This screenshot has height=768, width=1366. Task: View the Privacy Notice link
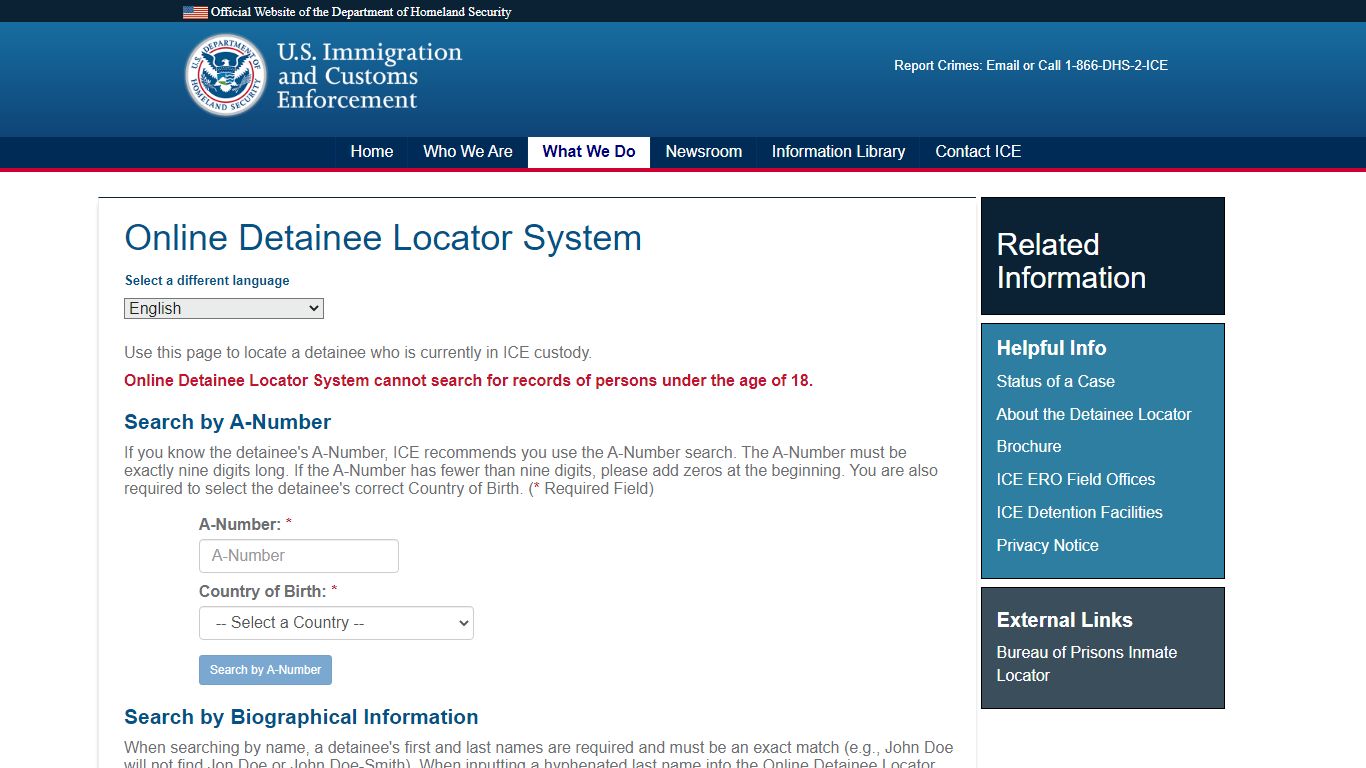[1048, 545]
